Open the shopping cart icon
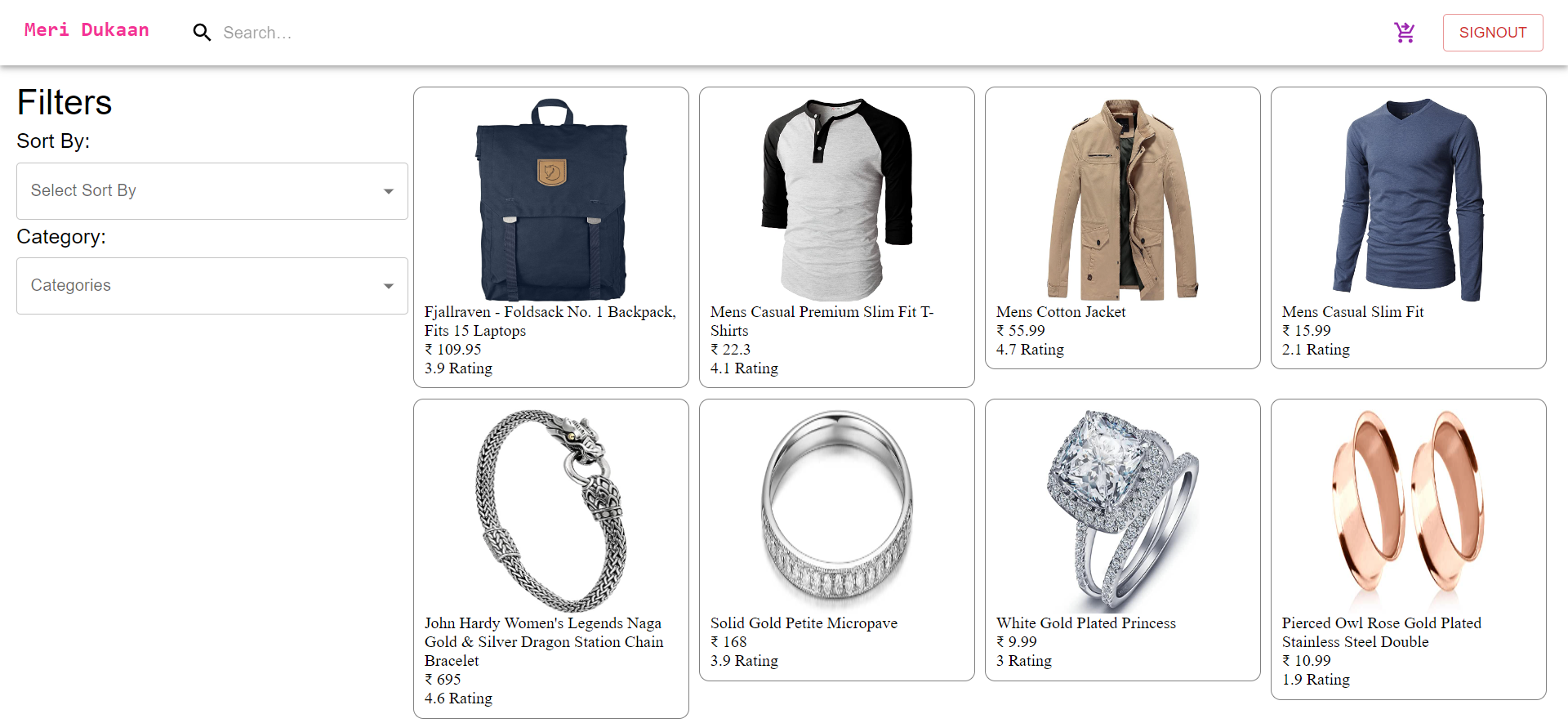This screenshot has height=723, width=1568. click(1404, 33)
